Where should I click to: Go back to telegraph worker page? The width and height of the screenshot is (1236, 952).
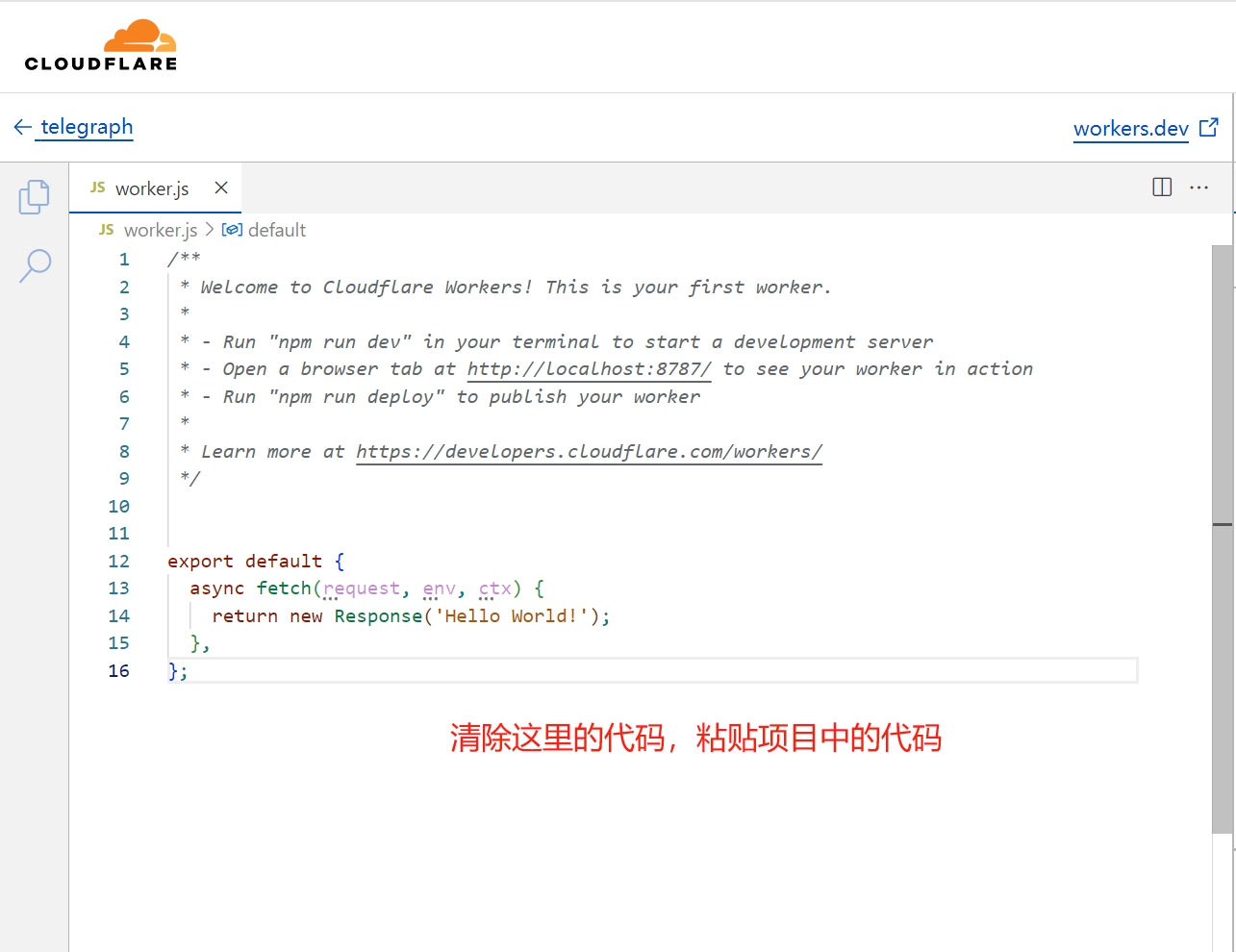coord(87,127)
